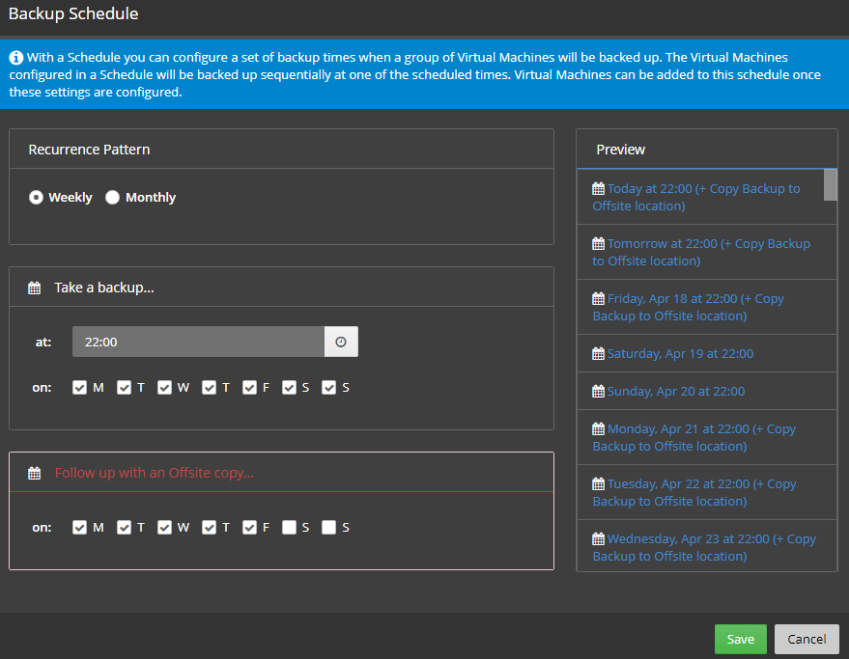The width and height of the screenshot is (849, 659).
Task: Select the Monthly recurrence pattern
Action: click(113, 198)
